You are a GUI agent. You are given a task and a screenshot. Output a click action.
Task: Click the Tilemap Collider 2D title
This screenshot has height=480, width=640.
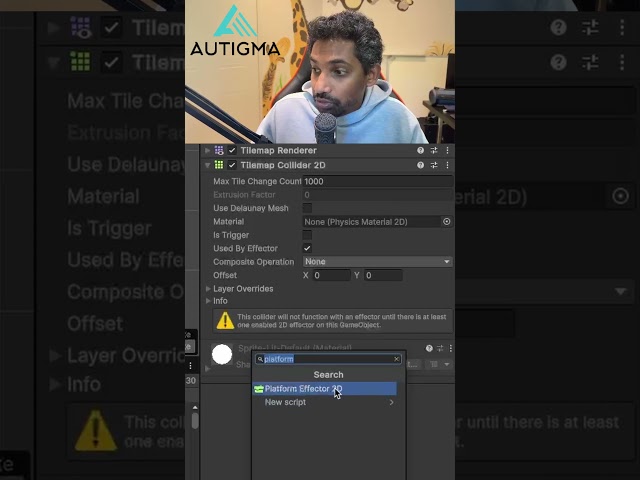coord(283,165)
